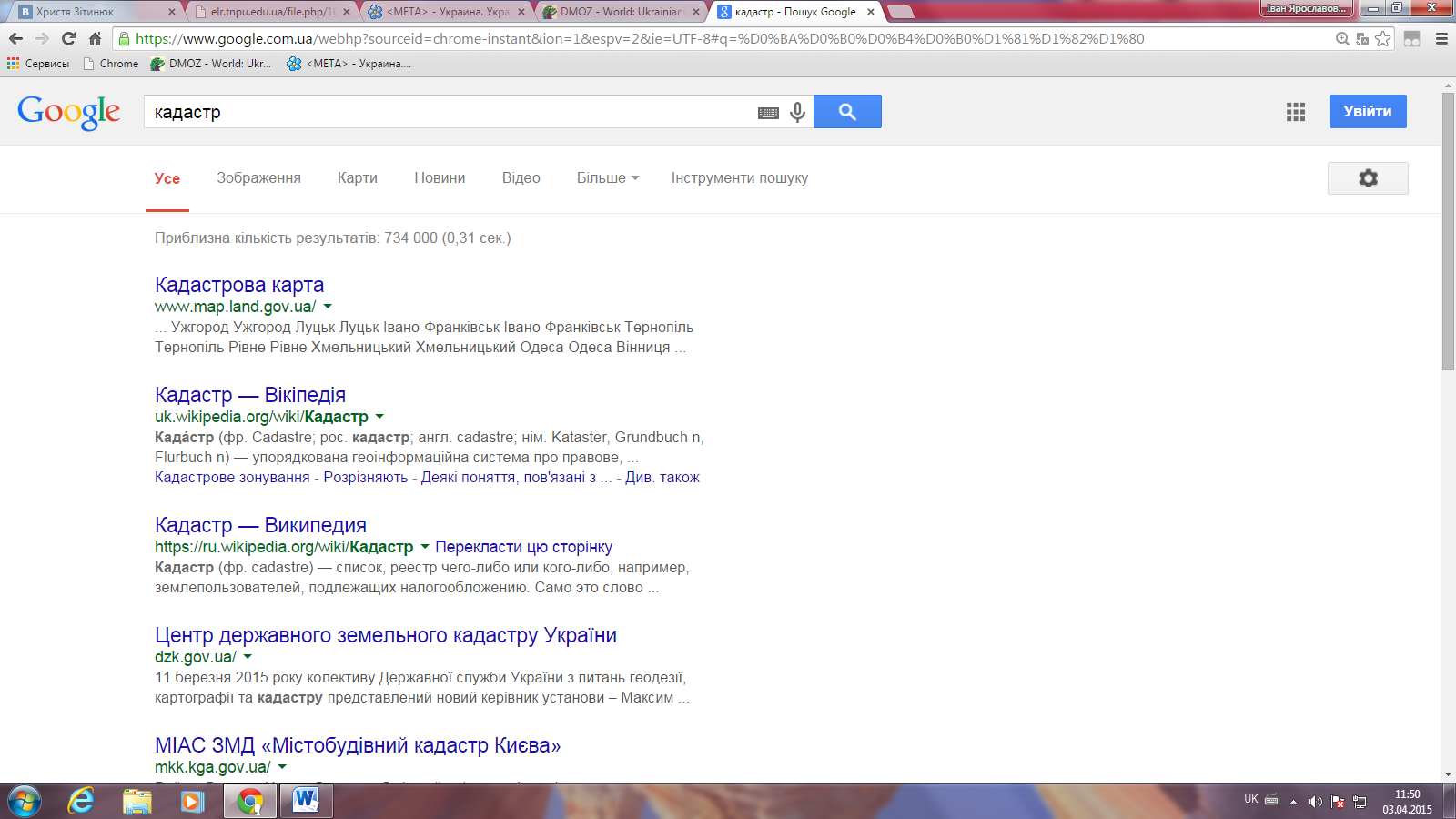Open the new tab button
This screenshot has width=1456, height=819.
pyautogui.click(x=900, y=12)
